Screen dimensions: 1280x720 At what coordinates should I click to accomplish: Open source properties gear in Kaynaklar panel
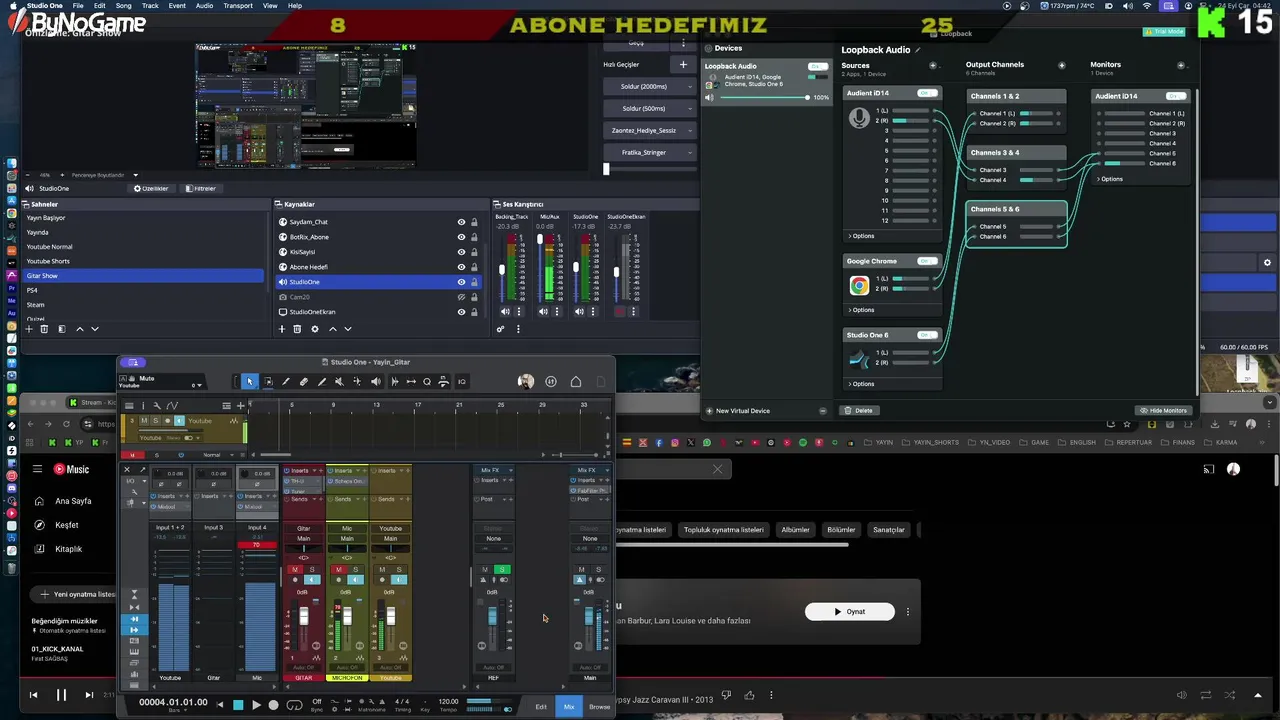pos(315,329)
